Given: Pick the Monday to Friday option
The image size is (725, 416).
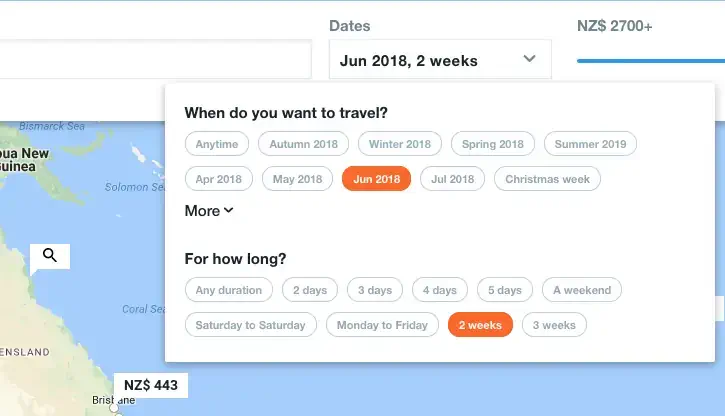Looking at the screenshot, I should coord(382,325).
